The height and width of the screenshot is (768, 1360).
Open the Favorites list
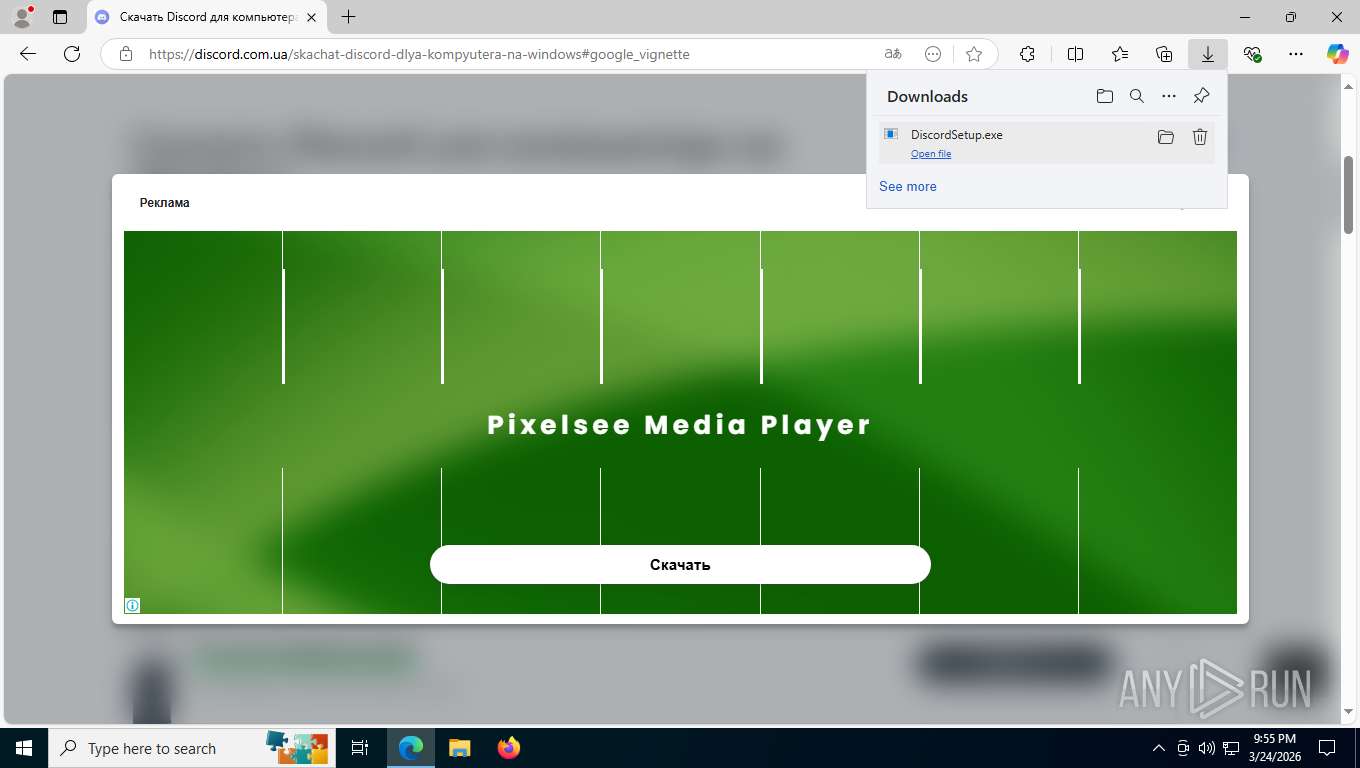point(1120,54)
